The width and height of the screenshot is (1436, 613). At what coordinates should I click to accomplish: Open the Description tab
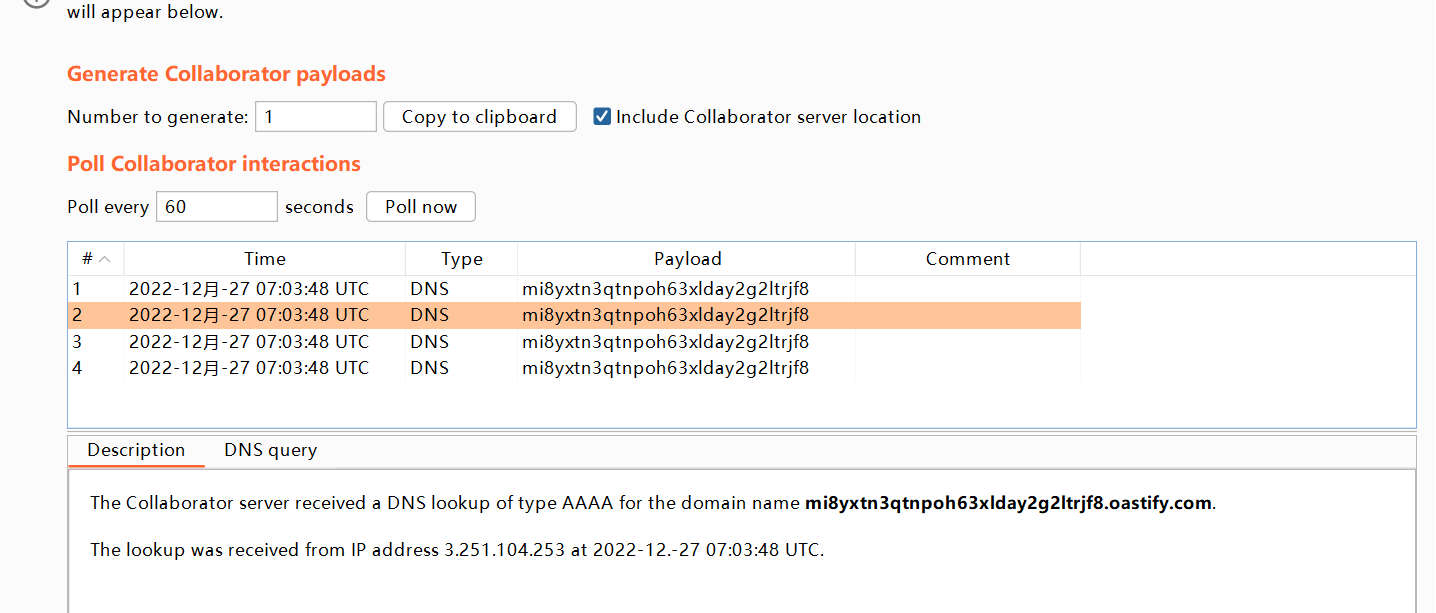[x=136, y=450]
